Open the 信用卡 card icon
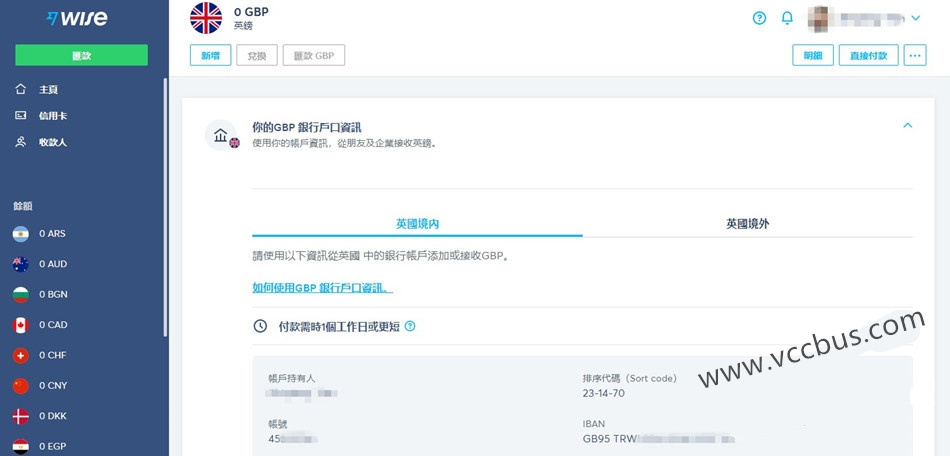Image resolution: width=950 pixels, height=456 pixels. click(x=20, y=116)
